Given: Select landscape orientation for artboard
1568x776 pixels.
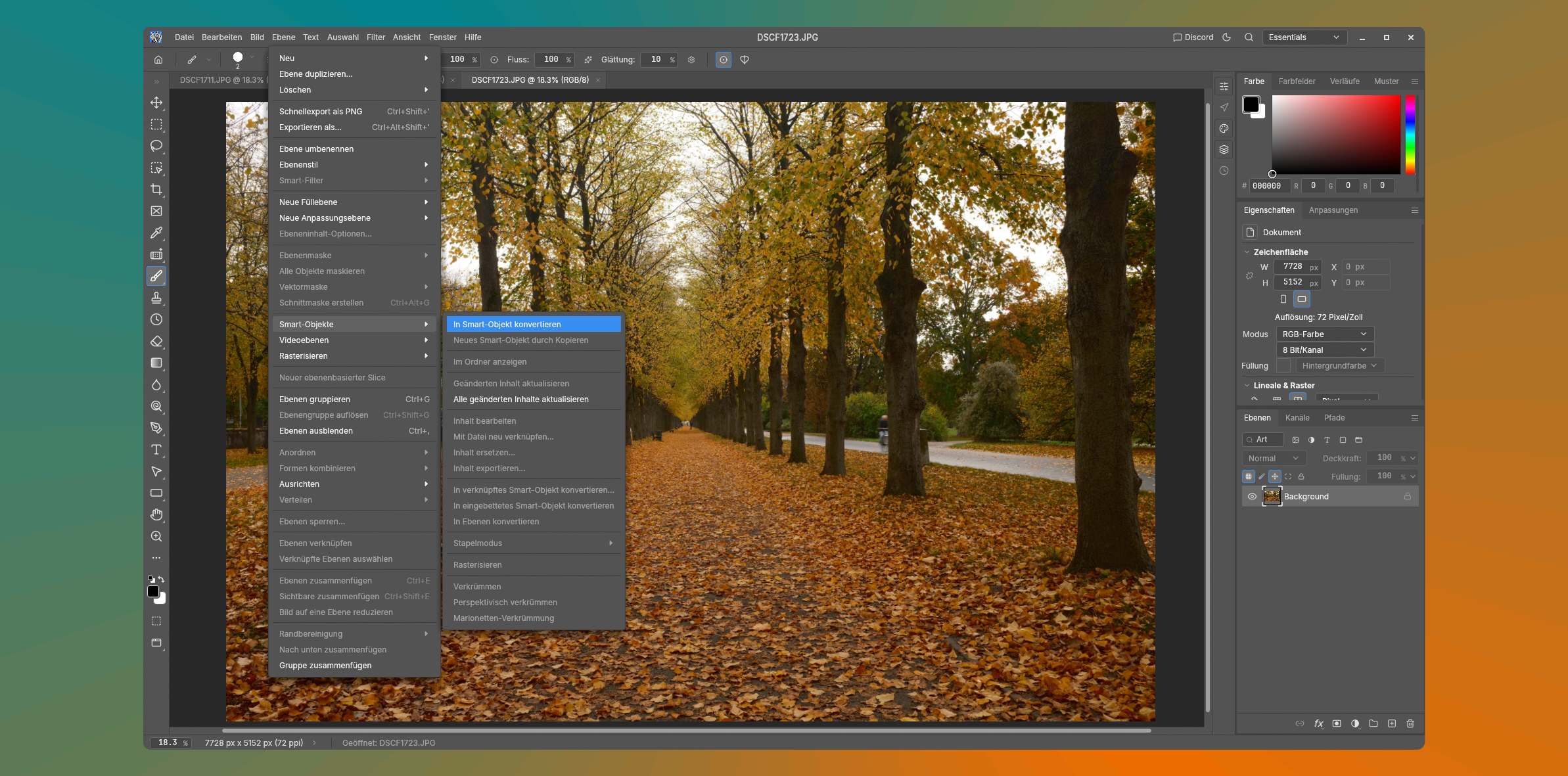Looking at the screenshot, I should [x=1302, y=299].
